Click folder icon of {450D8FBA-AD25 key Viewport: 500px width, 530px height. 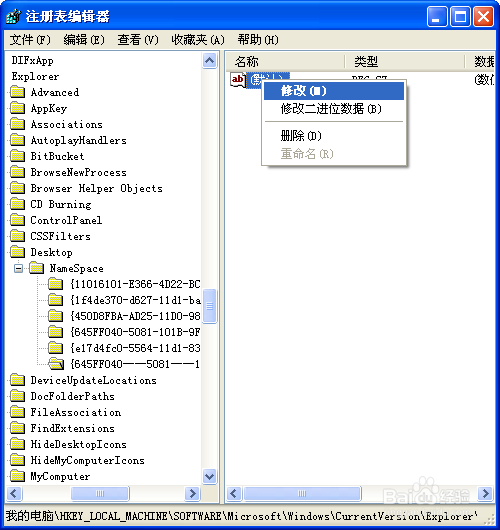(55, 316)
